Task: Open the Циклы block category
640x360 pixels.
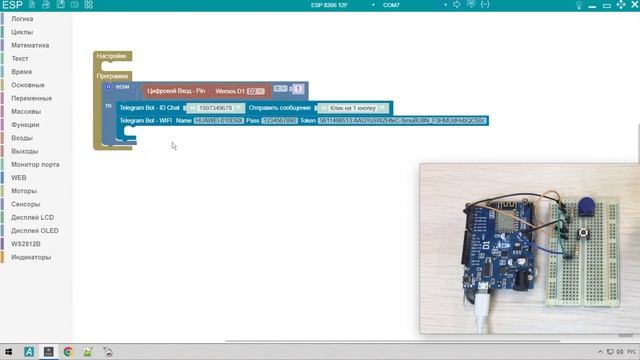Action: [x=22, y=32]
